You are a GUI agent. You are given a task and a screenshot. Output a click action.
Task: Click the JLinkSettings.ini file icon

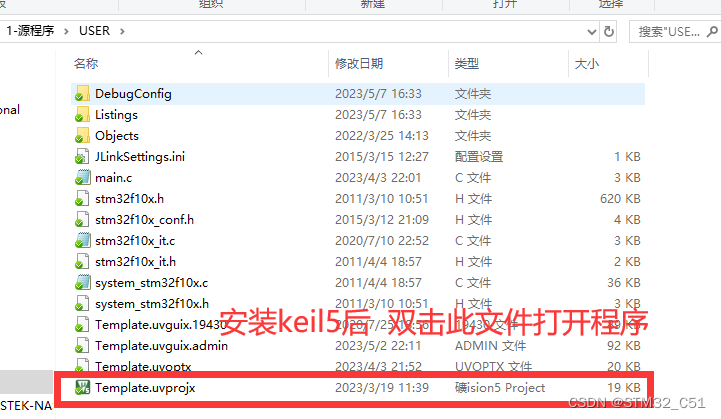point(82,156)
